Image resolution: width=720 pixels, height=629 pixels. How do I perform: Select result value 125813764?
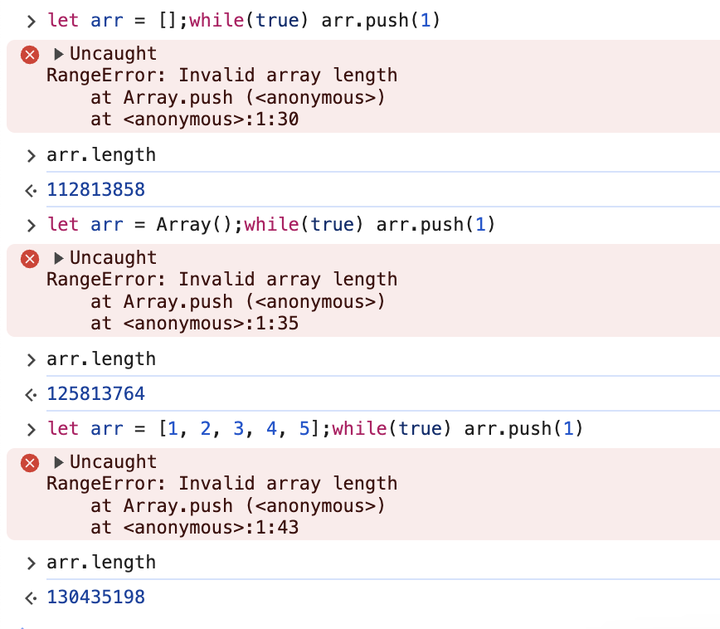(96, 394)
